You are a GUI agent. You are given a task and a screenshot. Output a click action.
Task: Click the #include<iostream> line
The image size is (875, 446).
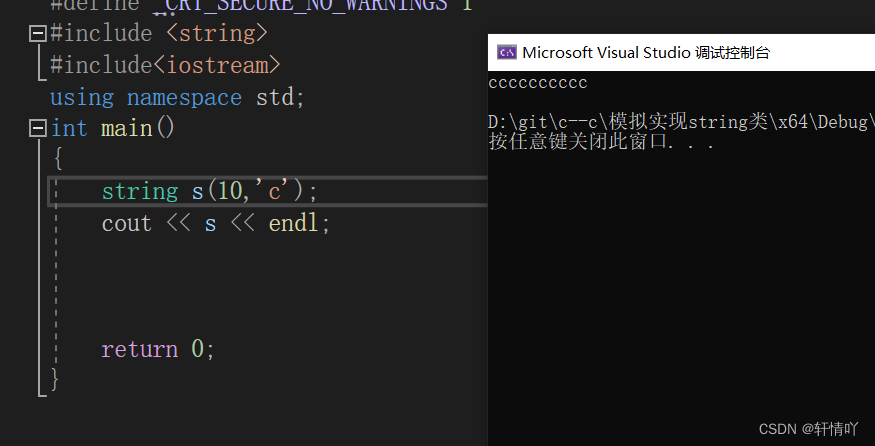[165, 65]
